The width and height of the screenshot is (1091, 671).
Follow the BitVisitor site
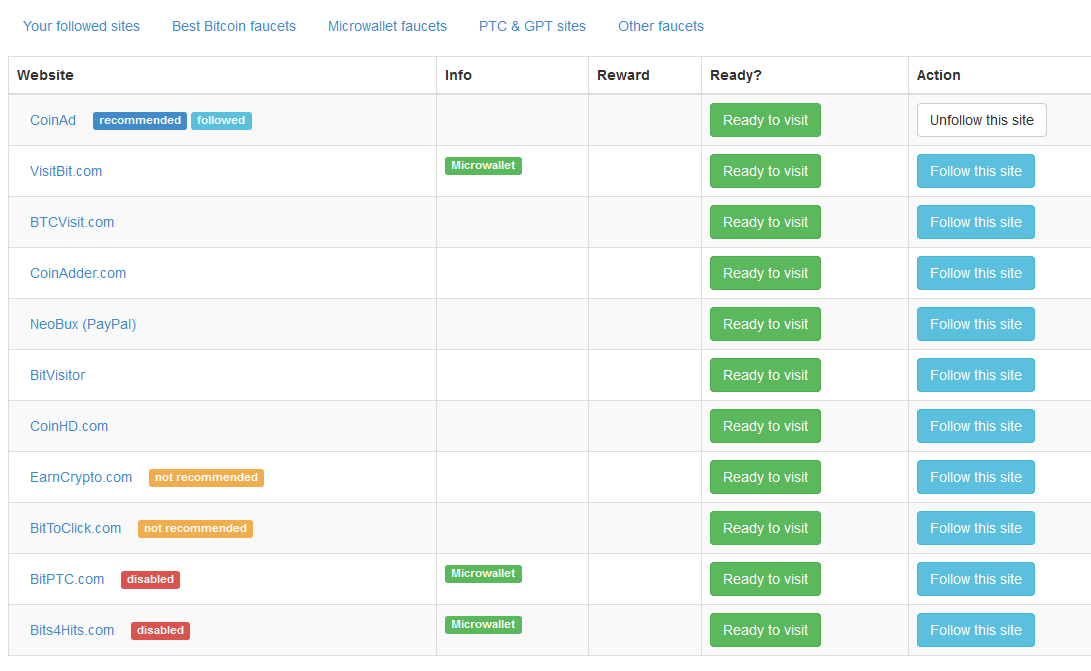975,375
